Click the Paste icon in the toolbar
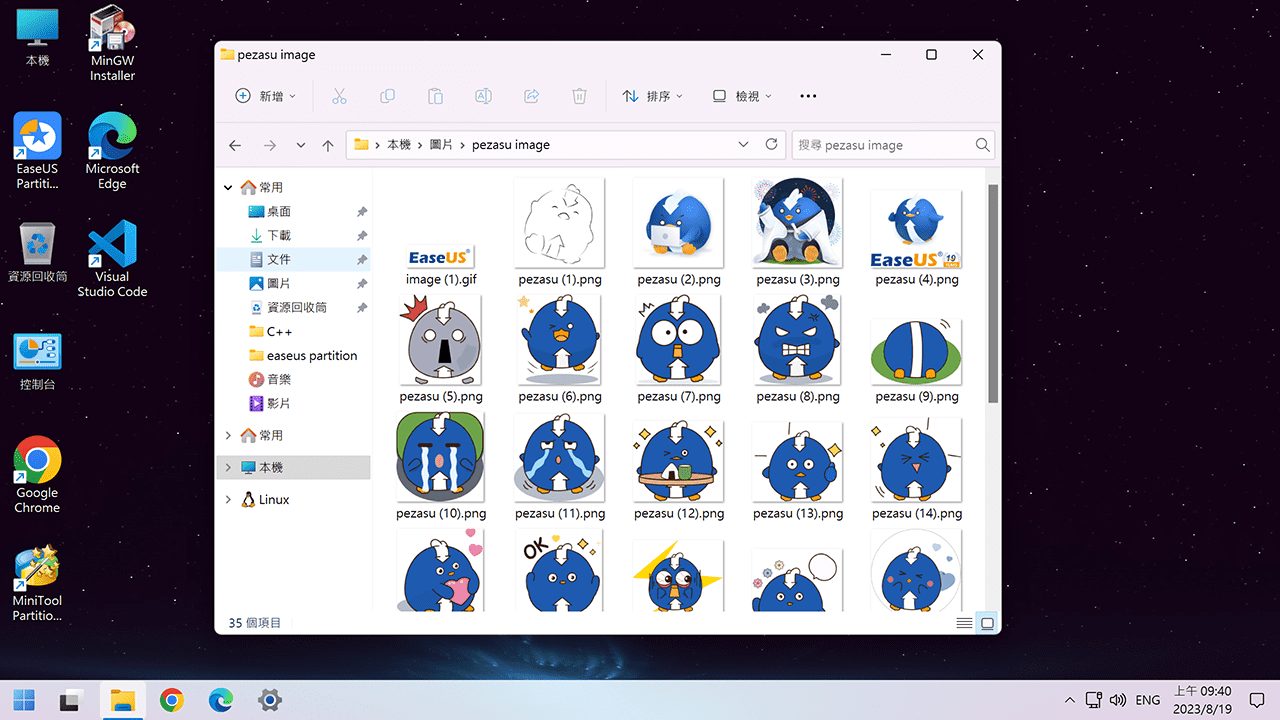 435,95
